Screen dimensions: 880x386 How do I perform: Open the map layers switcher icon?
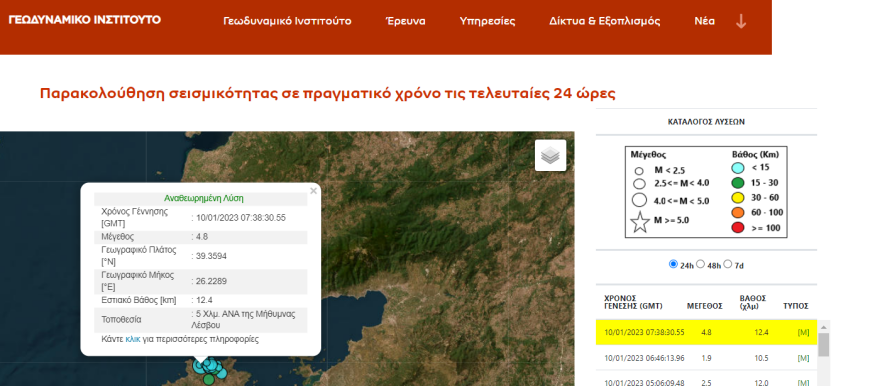pyautogui.click(x=550, y=155)
